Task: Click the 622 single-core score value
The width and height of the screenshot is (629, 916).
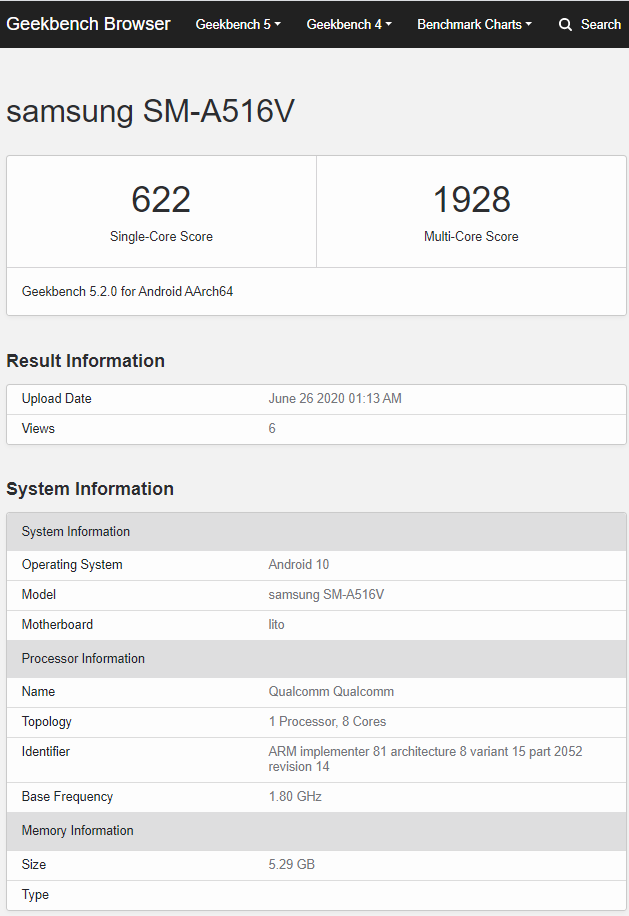Action: 161,199
